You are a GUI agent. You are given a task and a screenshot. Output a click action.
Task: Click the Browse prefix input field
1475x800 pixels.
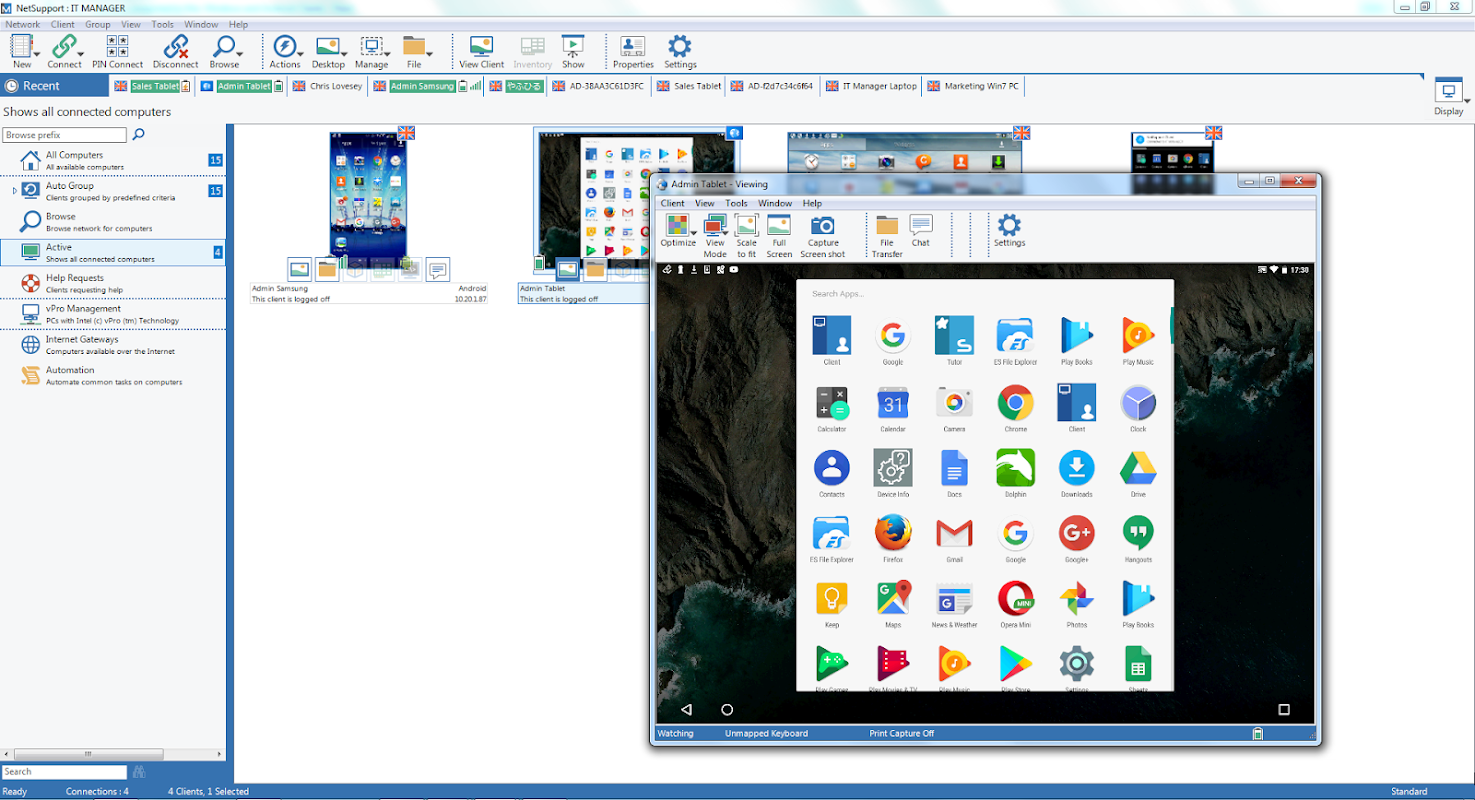coord(64,135)
